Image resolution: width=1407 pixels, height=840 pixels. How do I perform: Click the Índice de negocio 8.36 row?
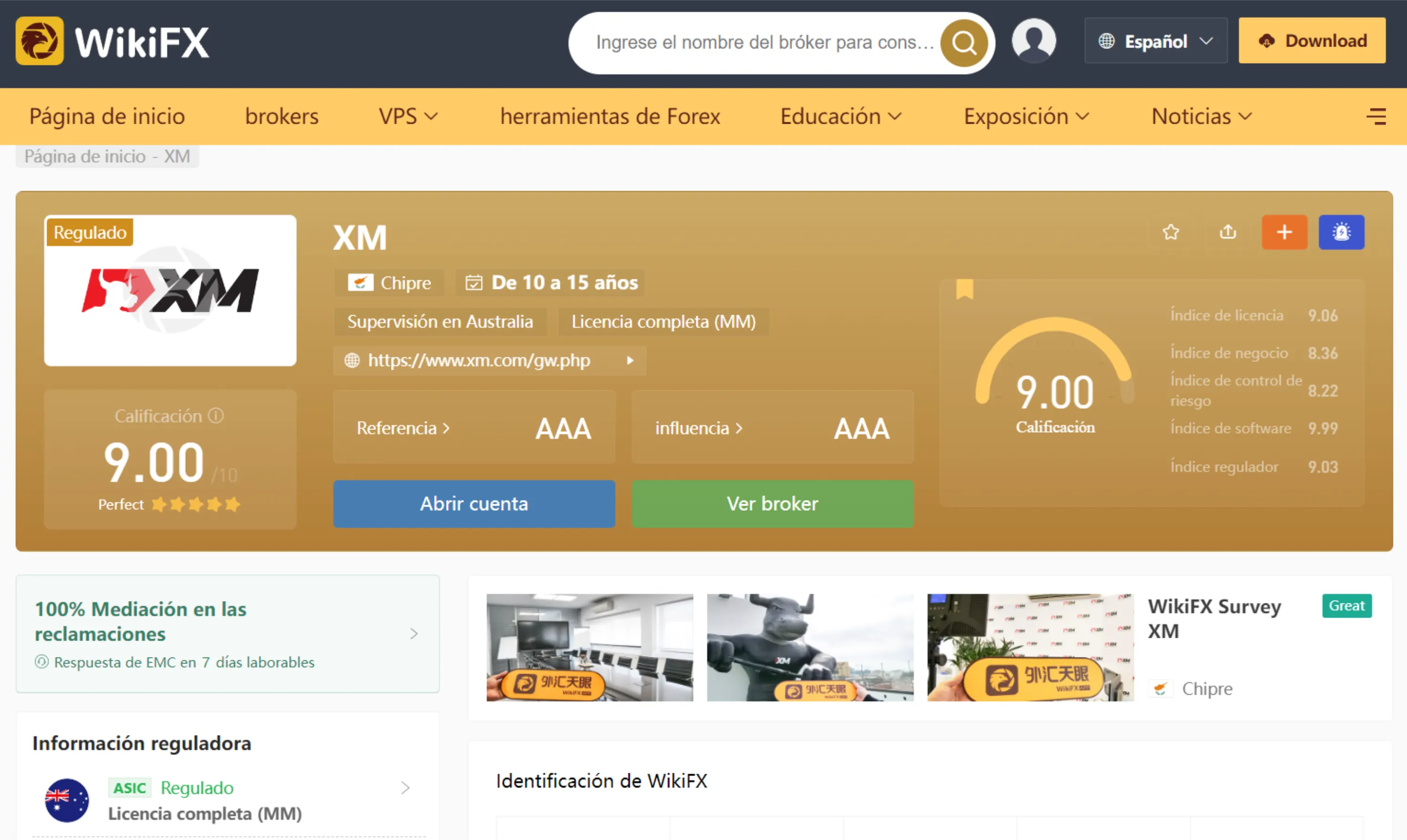[x=1254, y=353]
